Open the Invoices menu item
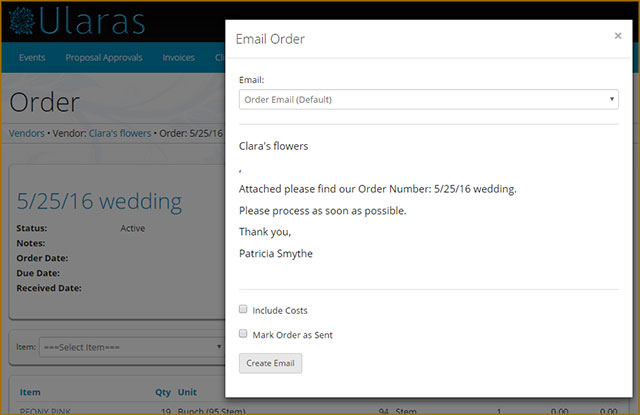This screenshot has height=415, width=640. (178, 58)
